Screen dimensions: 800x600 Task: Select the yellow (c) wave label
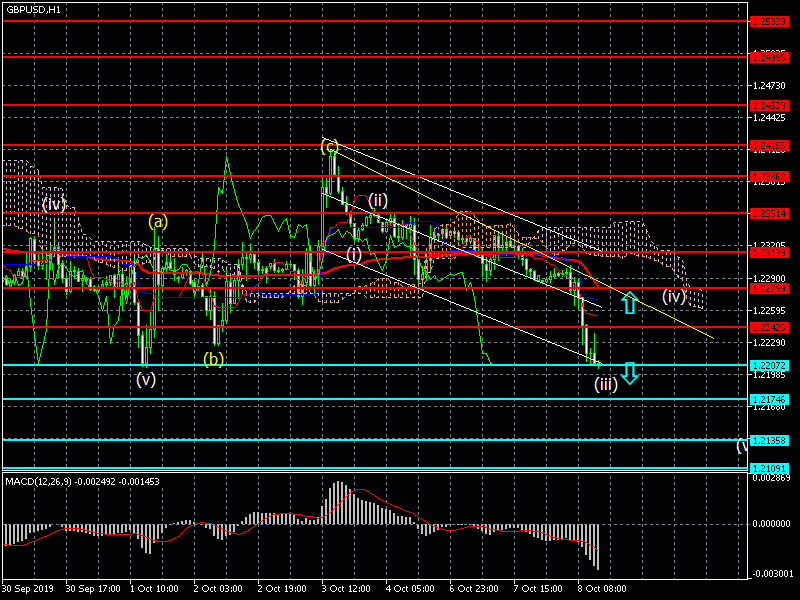(330, 147)
